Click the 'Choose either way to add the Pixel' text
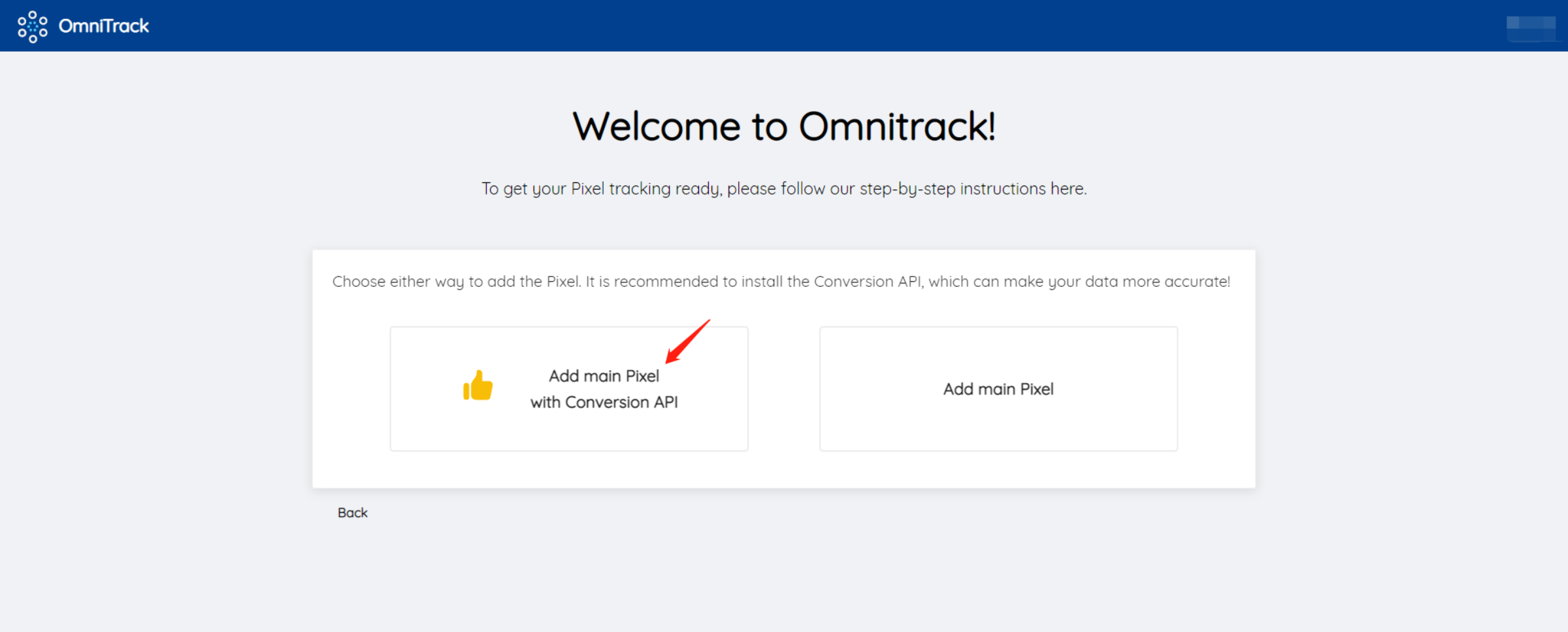 pyautogui.click(x=781, y=282)
